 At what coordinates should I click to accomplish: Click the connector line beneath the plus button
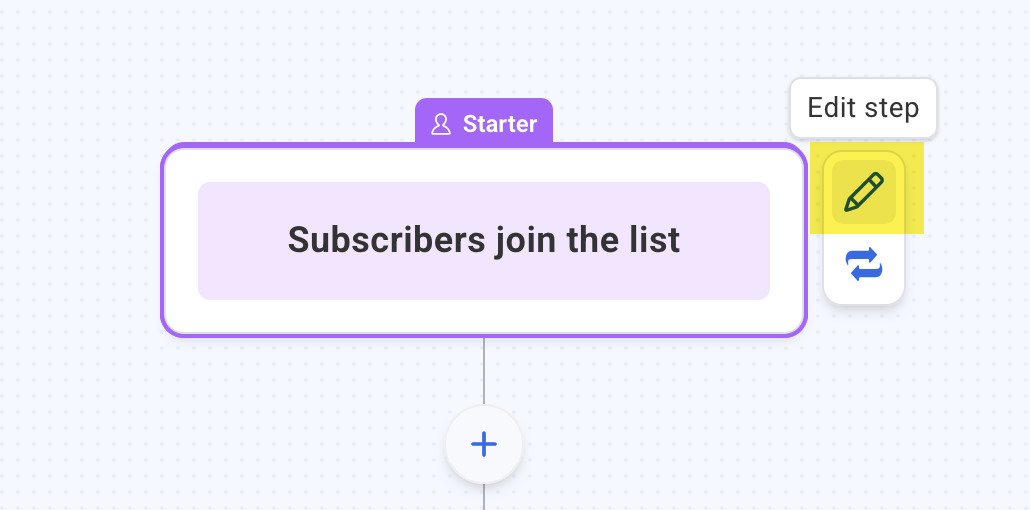(484, 497)
